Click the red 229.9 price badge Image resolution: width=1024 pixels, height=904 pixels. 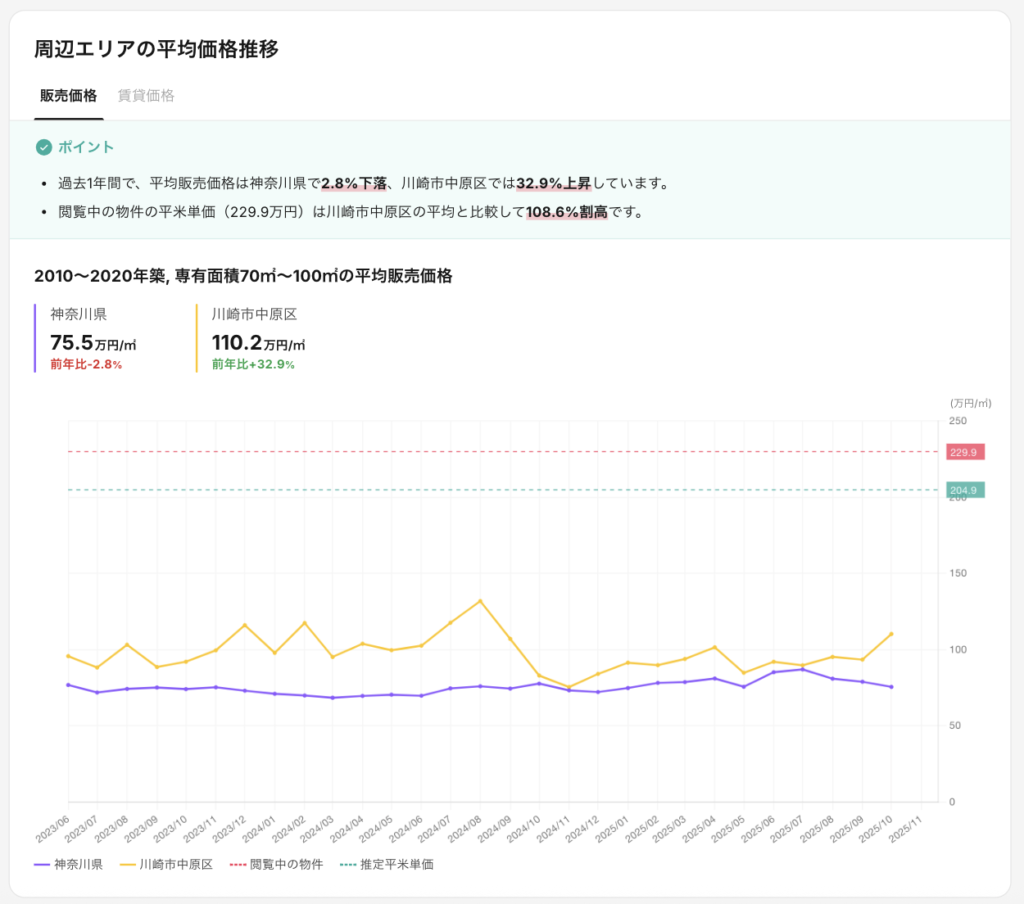(964, 452)
